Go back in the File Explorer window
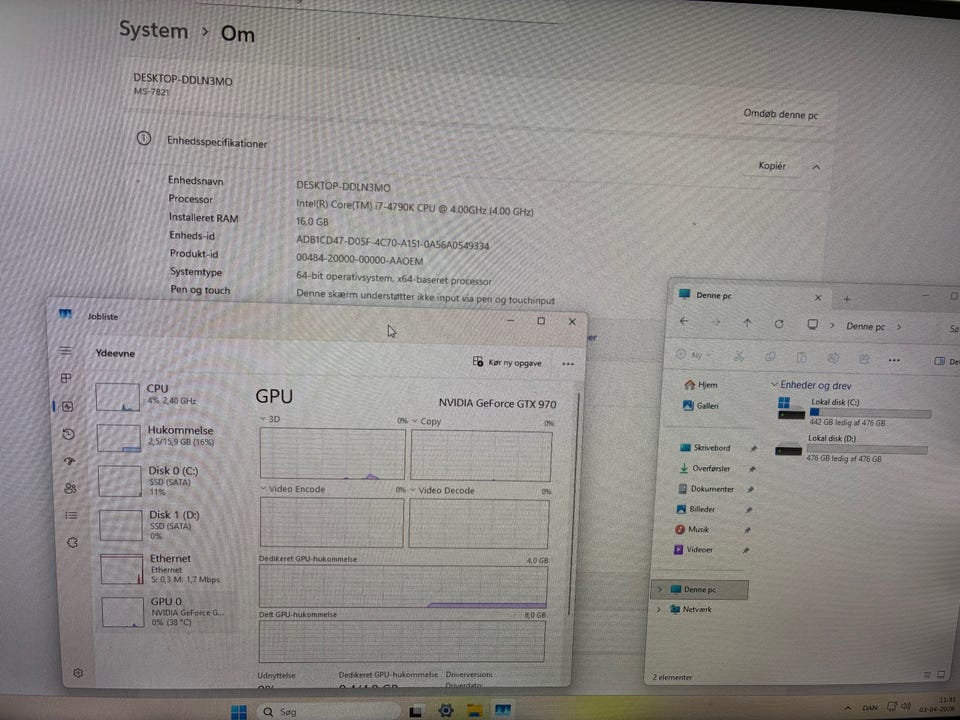This screenshot has width=960, height=720. click(684, 321)
